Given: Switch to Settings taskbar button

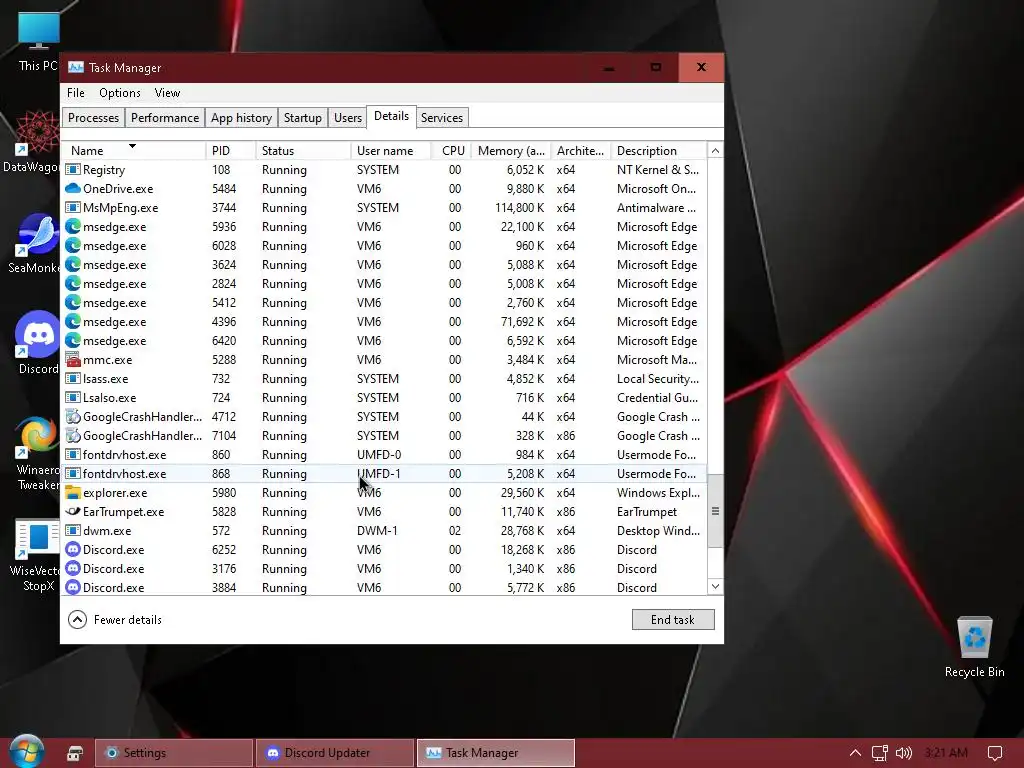Looking at the screenshot, I should [x=174, y=753].
